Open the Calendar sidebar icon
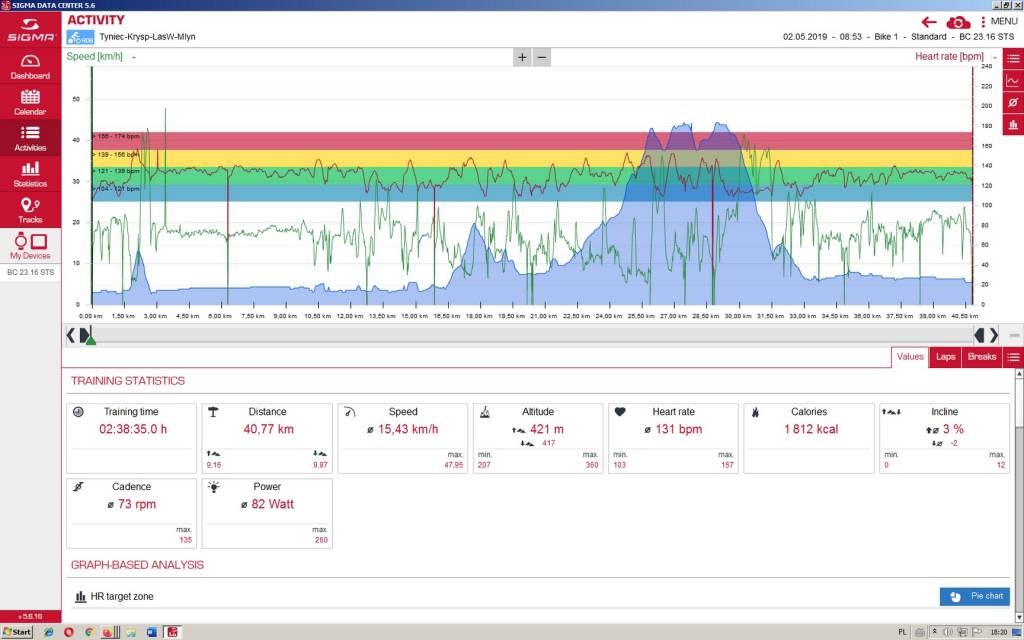 [x=30, y=103]
